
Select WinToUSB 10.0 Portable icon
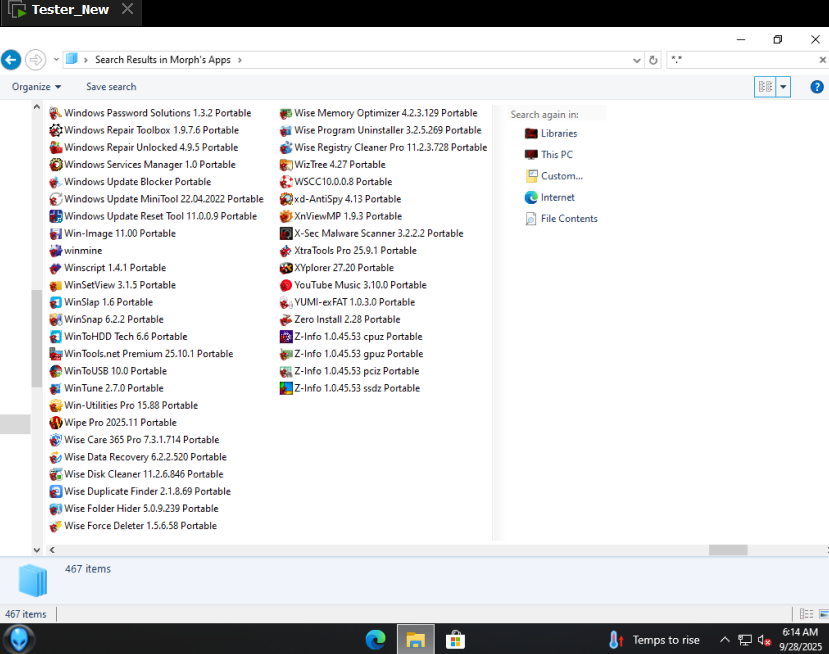coord(56,371)
